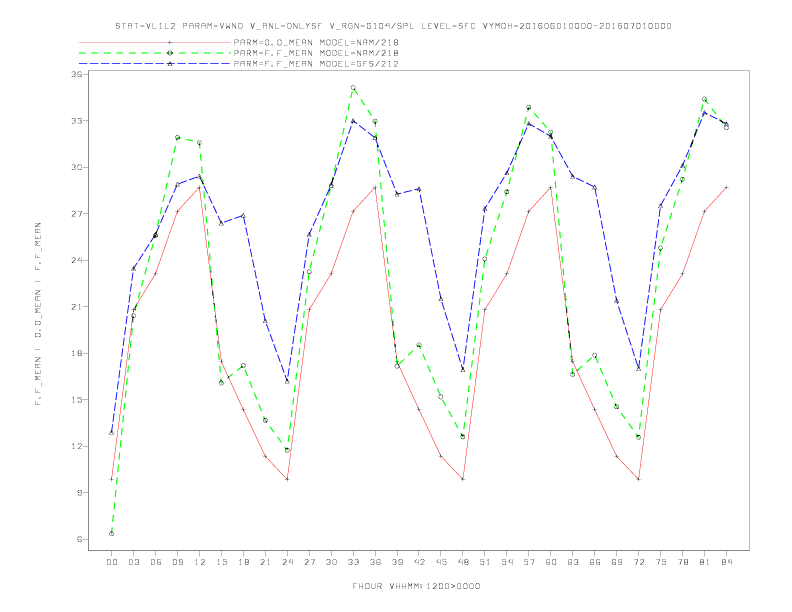The height and width of the screenshot is (612, 792).
Task: Click x-axis tick label 36
Action: [375, 562]
